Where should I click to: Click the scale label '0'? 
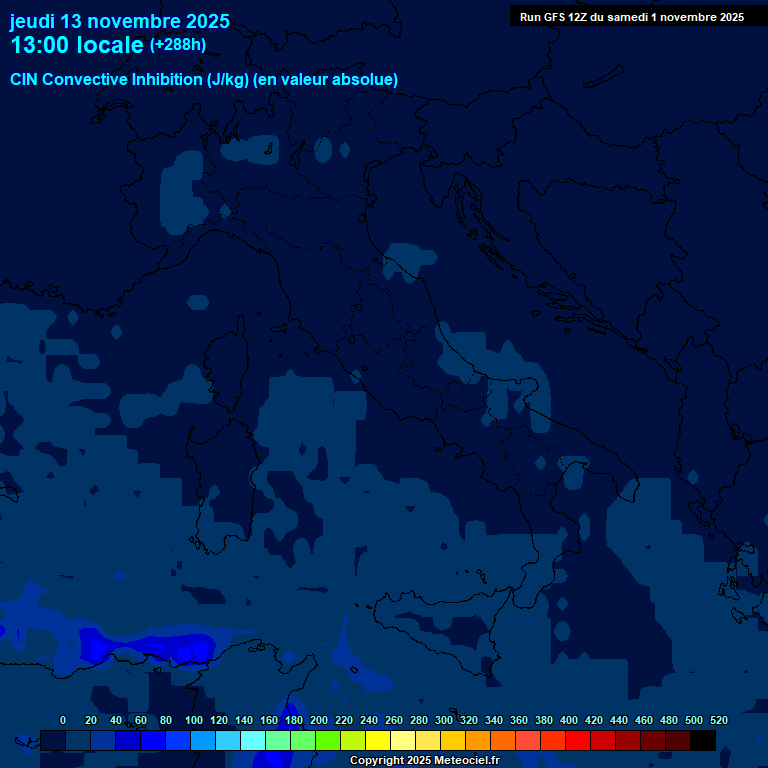[63, 720]
